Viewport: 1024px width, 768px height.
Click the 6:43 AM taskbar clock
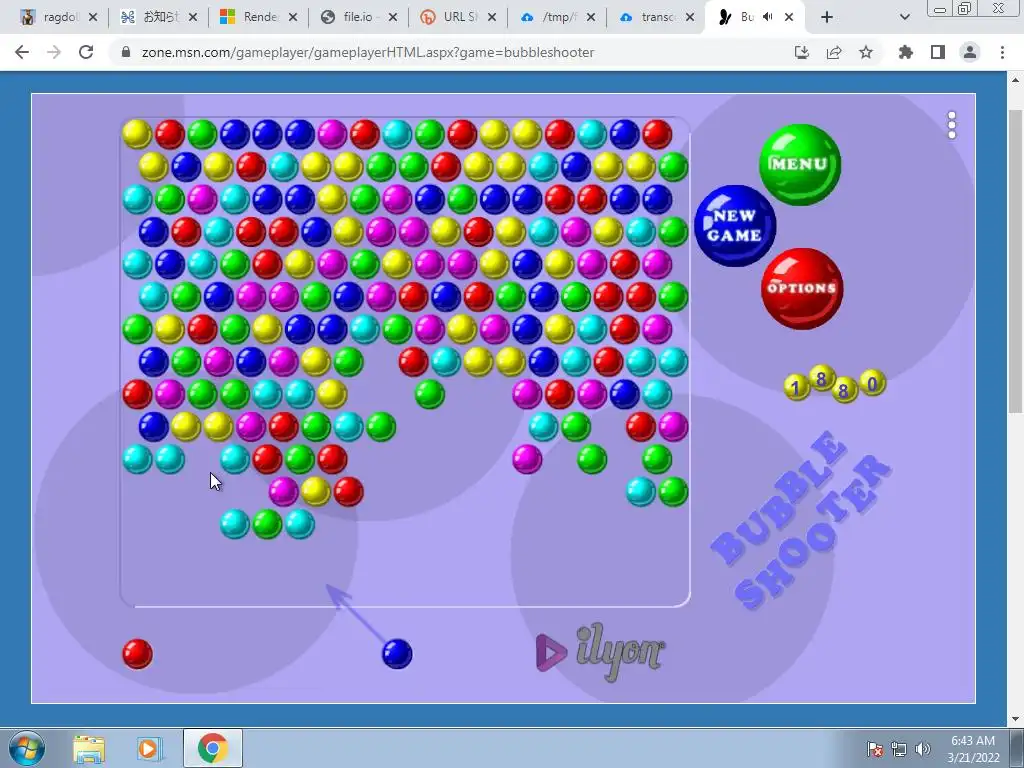tap(973, 749)
